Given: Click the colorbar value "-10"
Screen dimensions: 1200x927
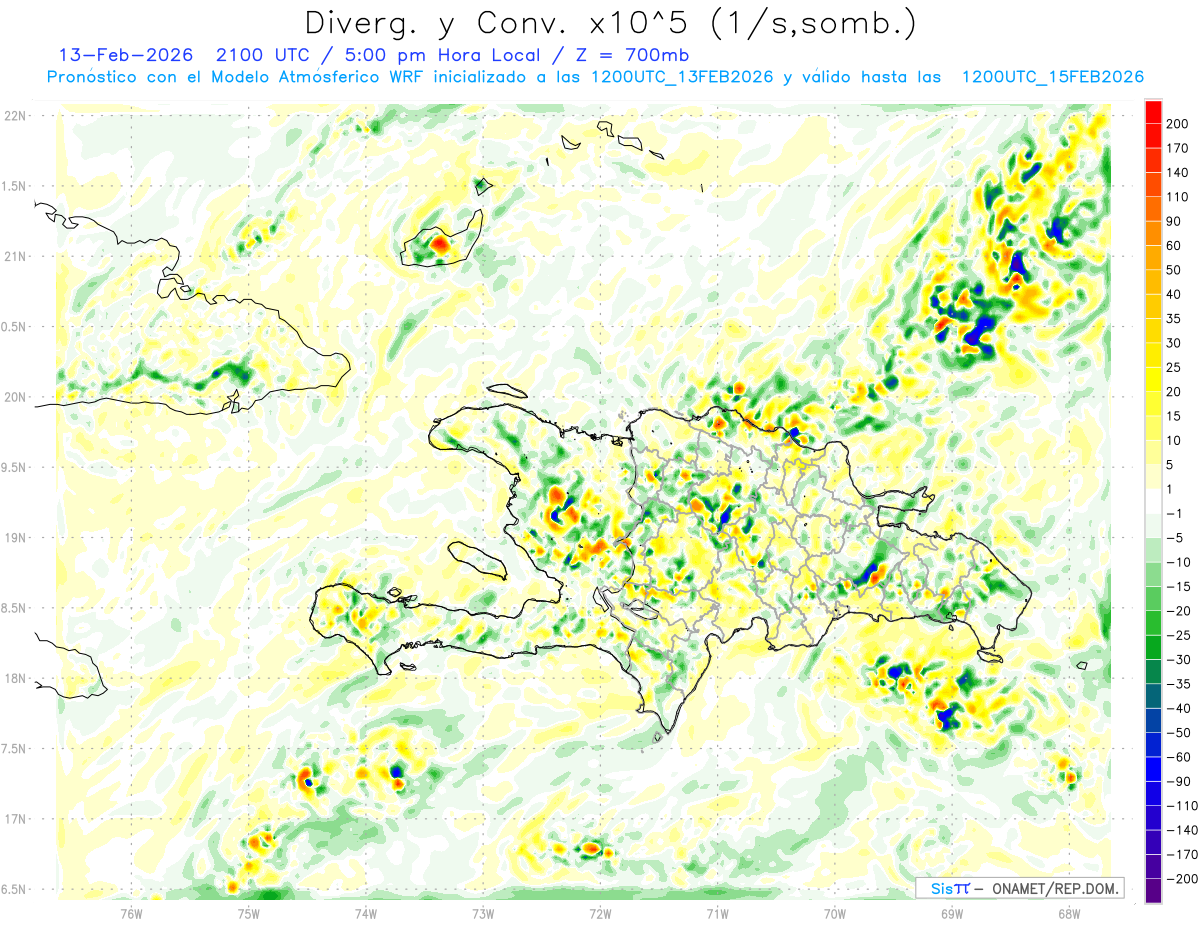Looking at the screenshot, I should coord(1181,563).
